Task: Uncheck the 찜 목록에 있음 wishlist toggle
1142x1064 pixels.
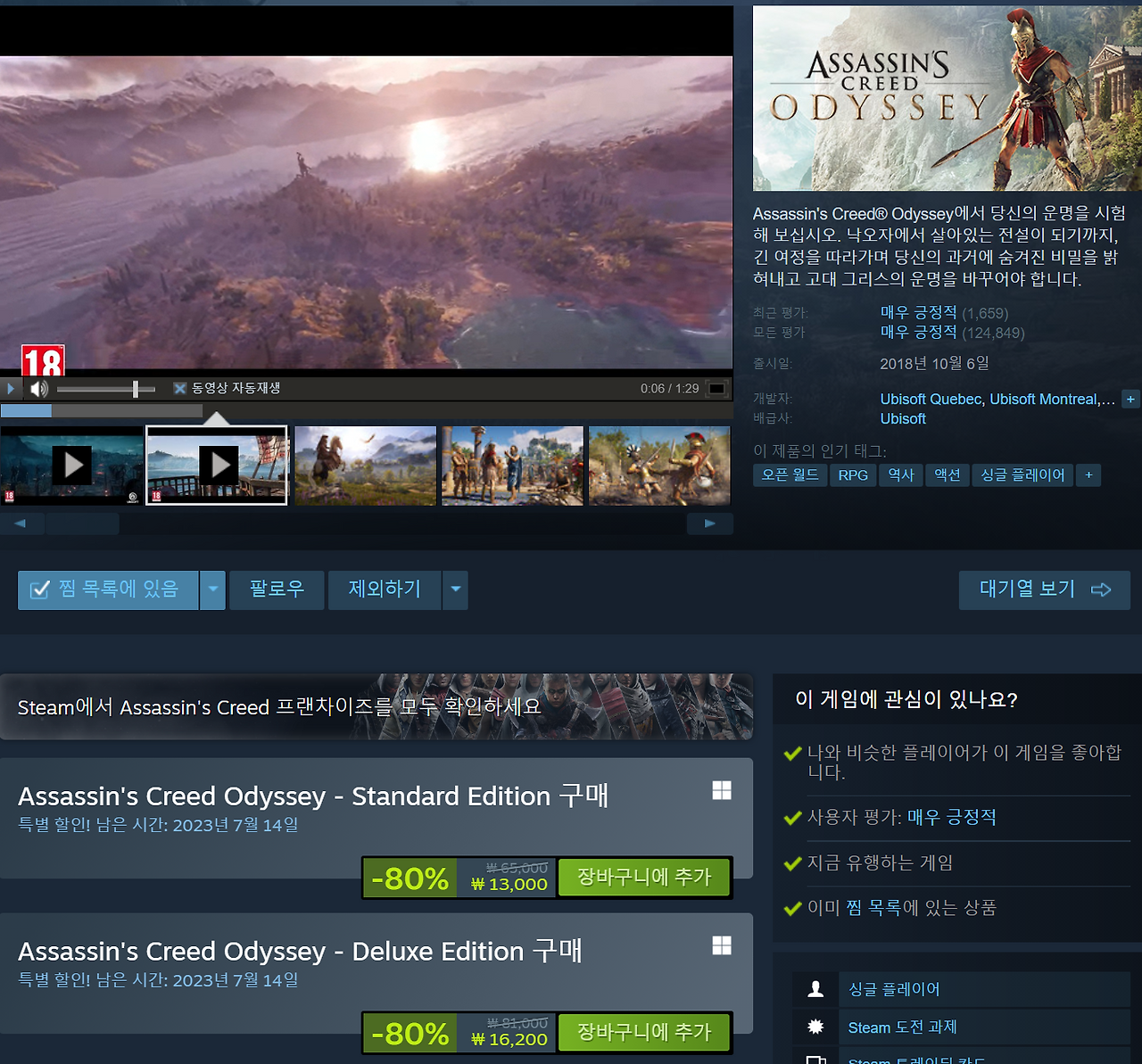Action: pos(108,590)
